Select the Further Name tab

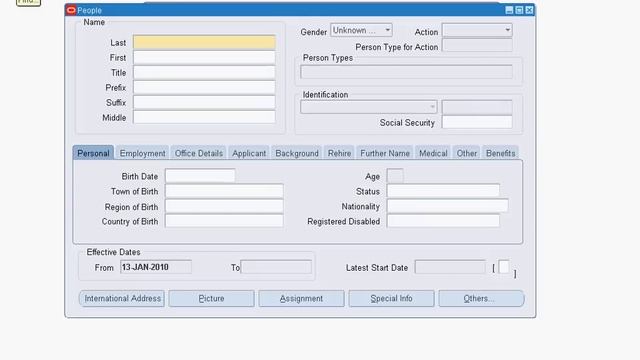click(x=385, y=153)
